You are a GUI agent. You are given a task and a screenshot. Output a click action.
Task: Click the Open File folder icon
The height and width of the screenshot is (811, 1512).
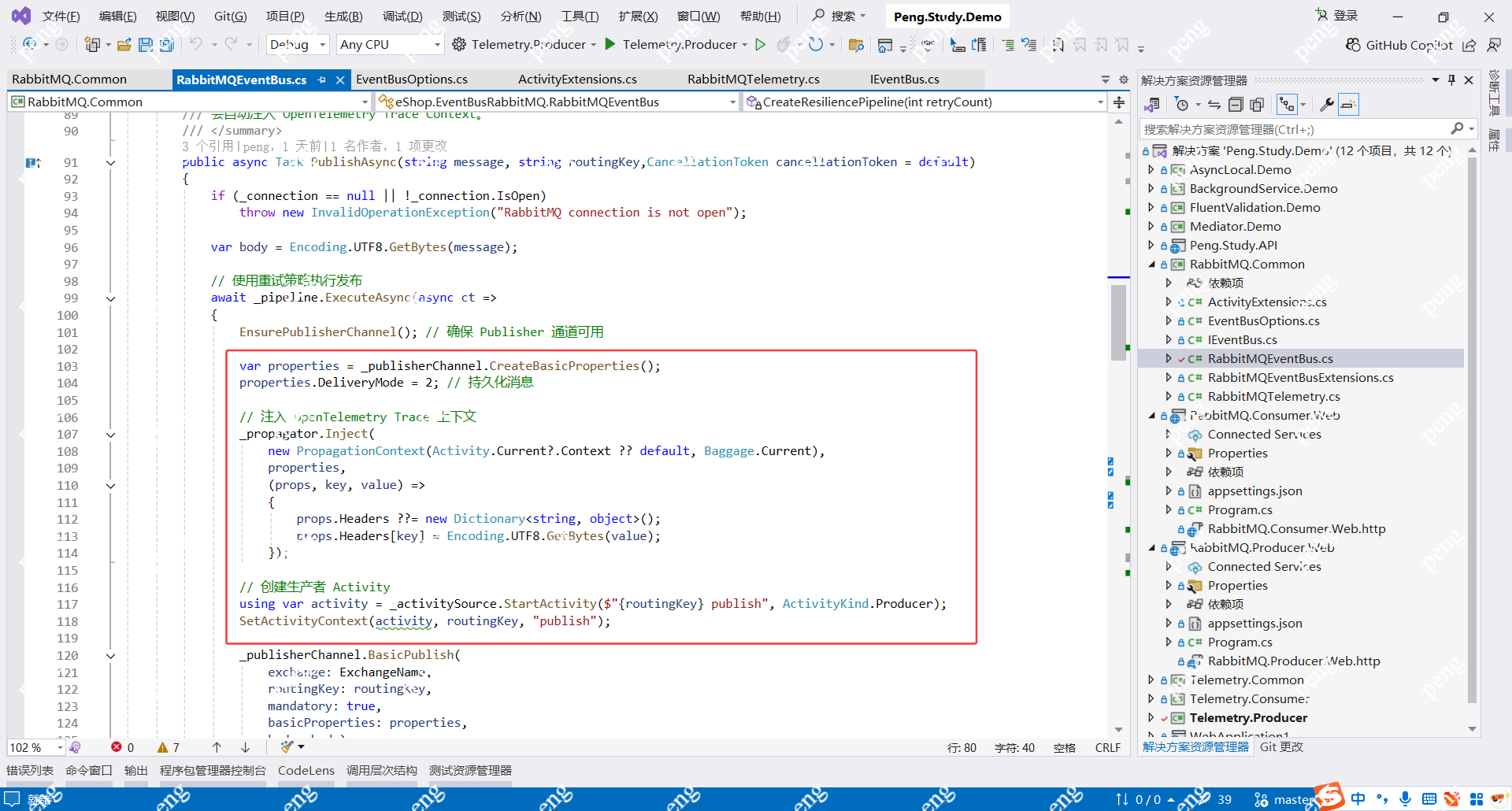pyautogui.click(x=124, y=45)
